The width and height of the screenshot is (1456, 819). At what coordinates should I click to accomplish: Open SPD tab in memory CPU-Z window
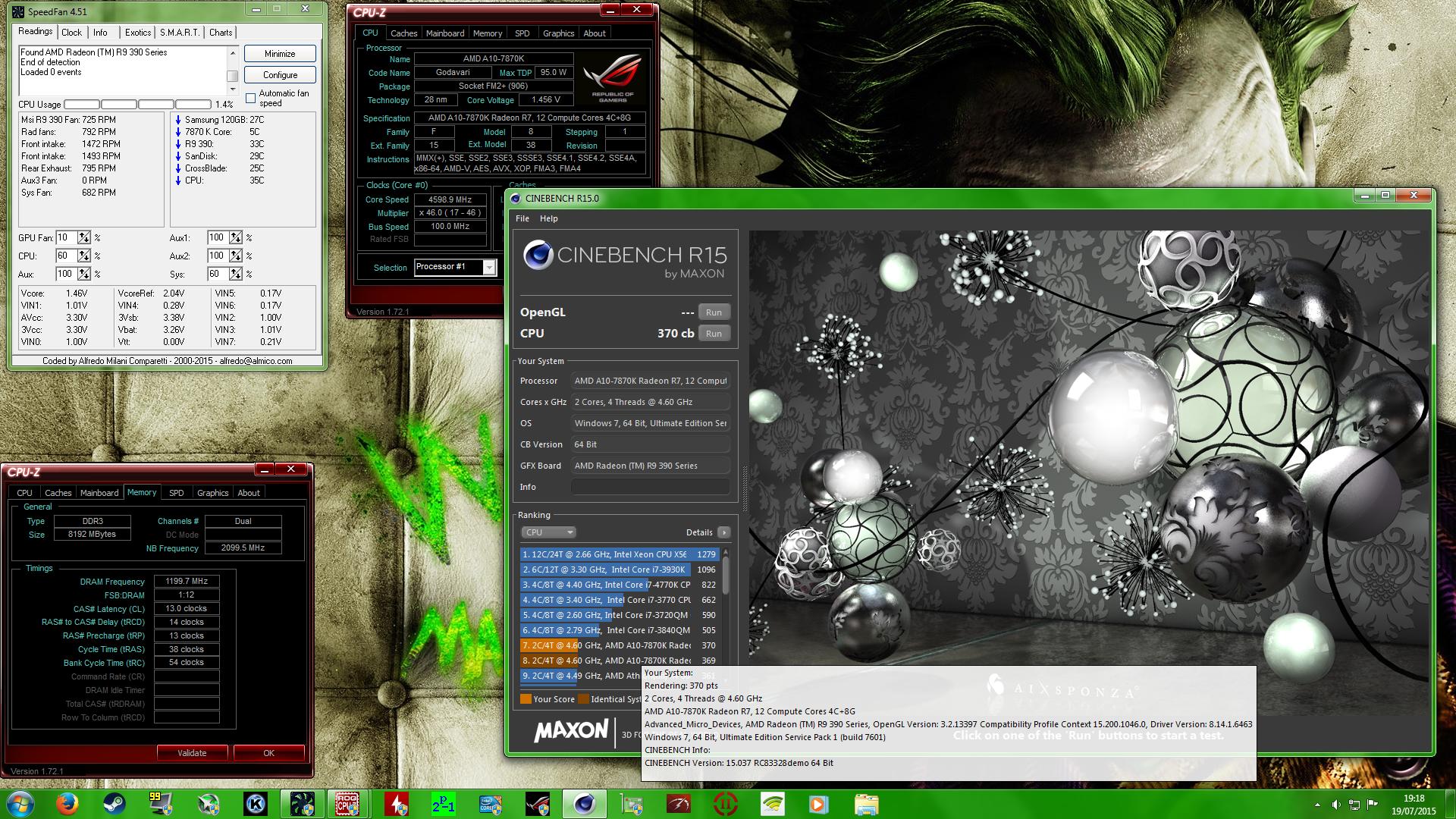click(176, 493)
